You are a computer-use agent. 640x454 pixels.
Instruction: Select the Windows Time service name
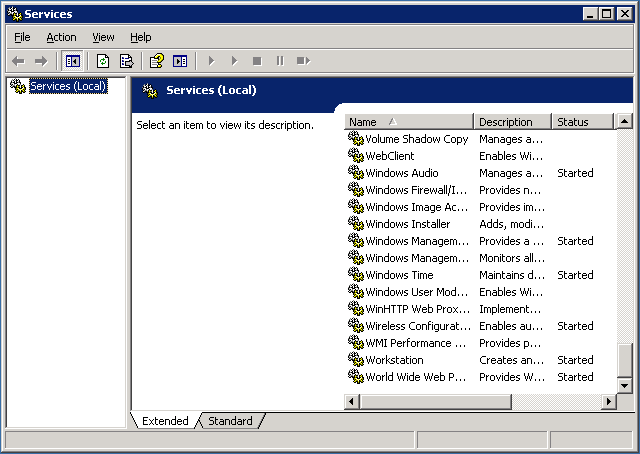click(x=399, y=275)
